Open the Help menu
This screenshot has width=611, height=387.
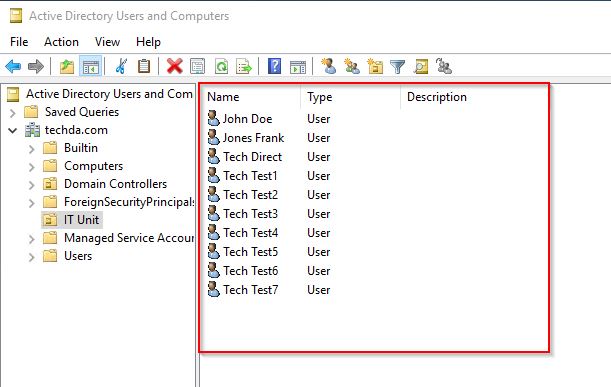click(148, 42)
